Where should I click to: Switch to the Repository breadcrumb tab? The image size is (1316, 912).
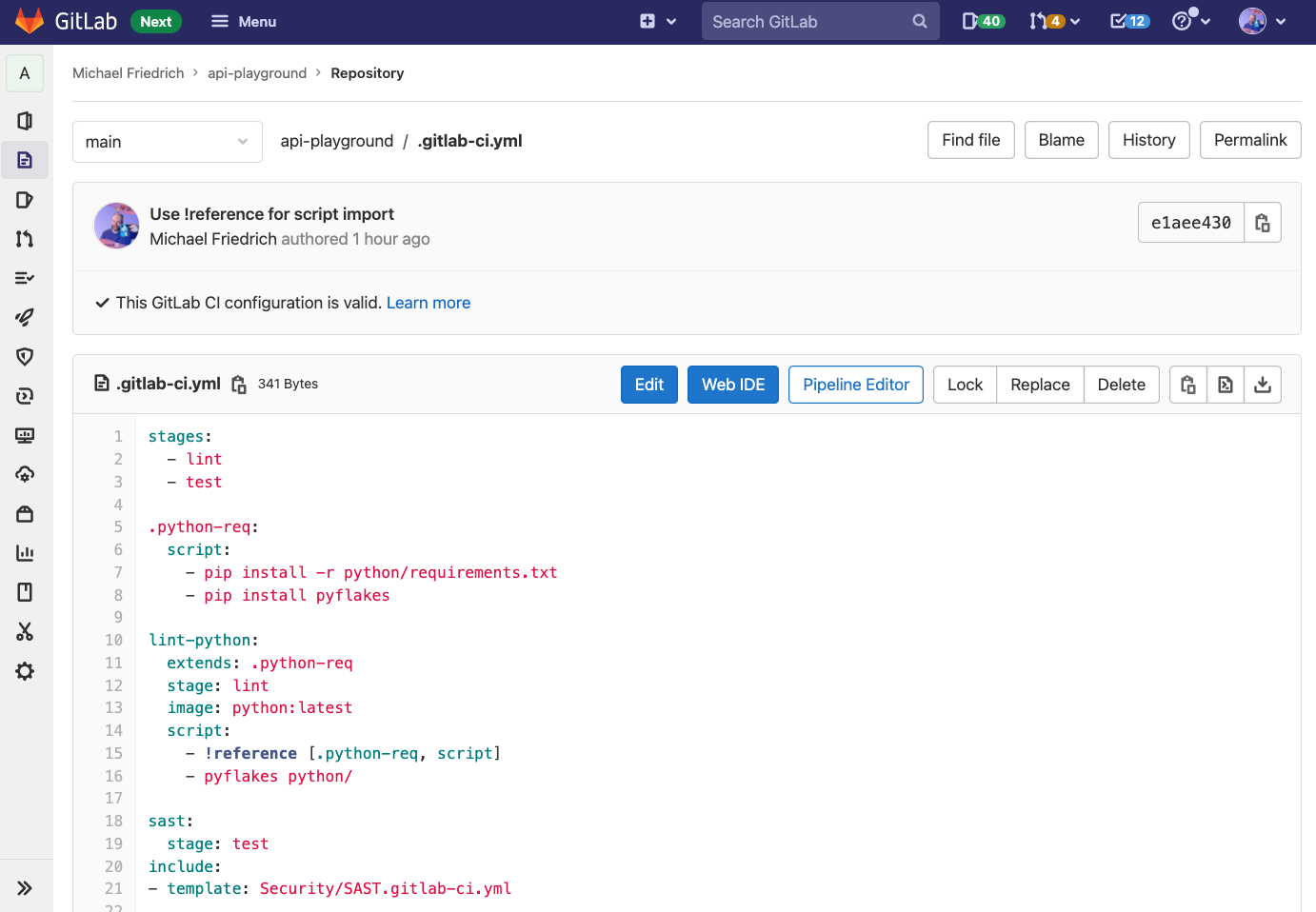367,72
